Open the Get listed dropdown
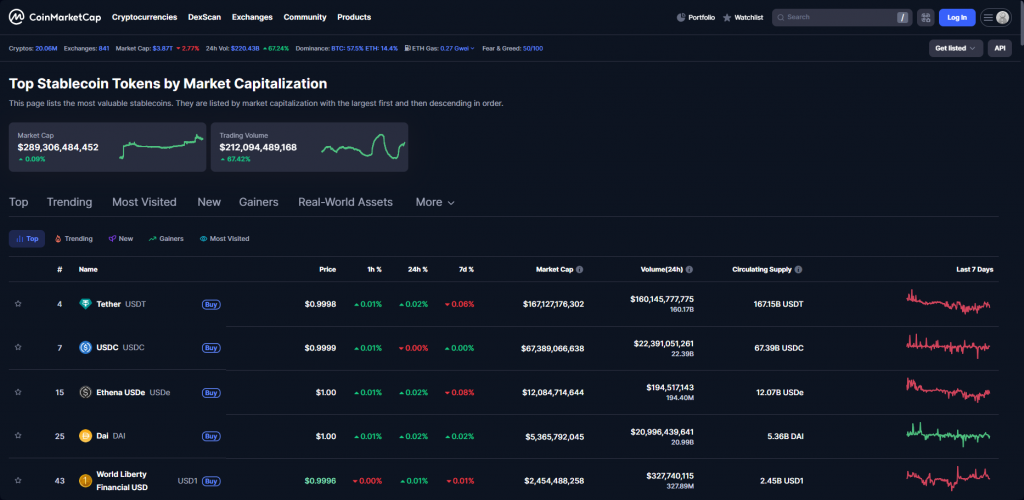The width and height of the screenshot is (1024, 500). tap(955, 48)
